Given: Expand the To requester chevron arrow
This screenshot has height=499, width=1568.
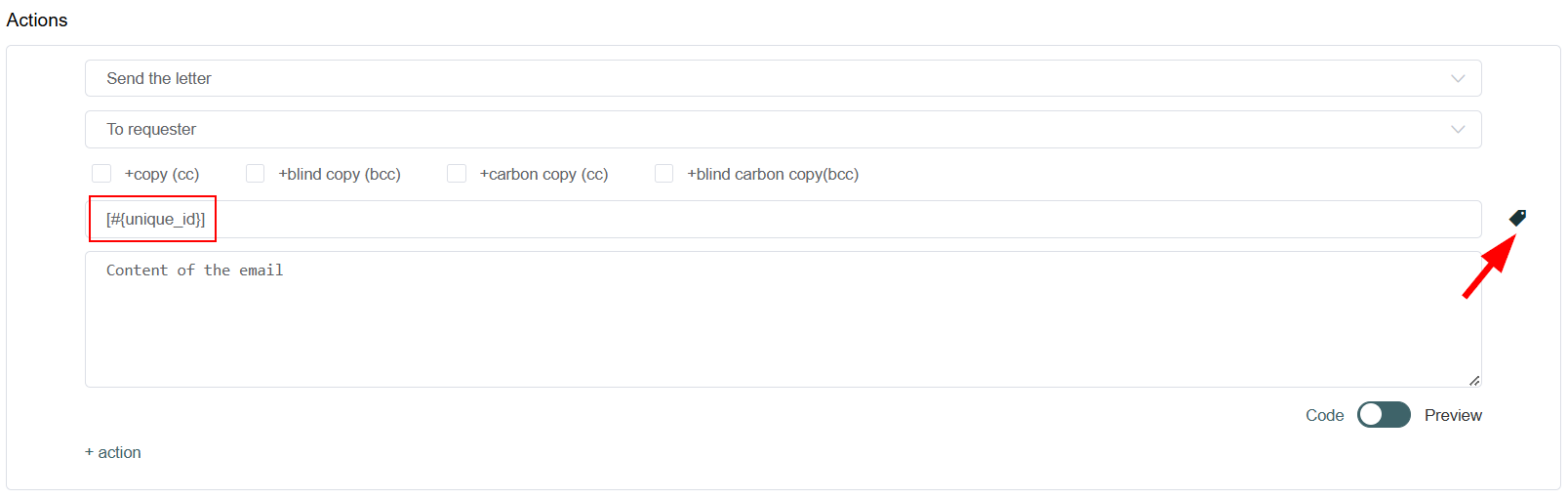Looking at the screenshot, I should pyautogui.click(x=1458, y=129).
